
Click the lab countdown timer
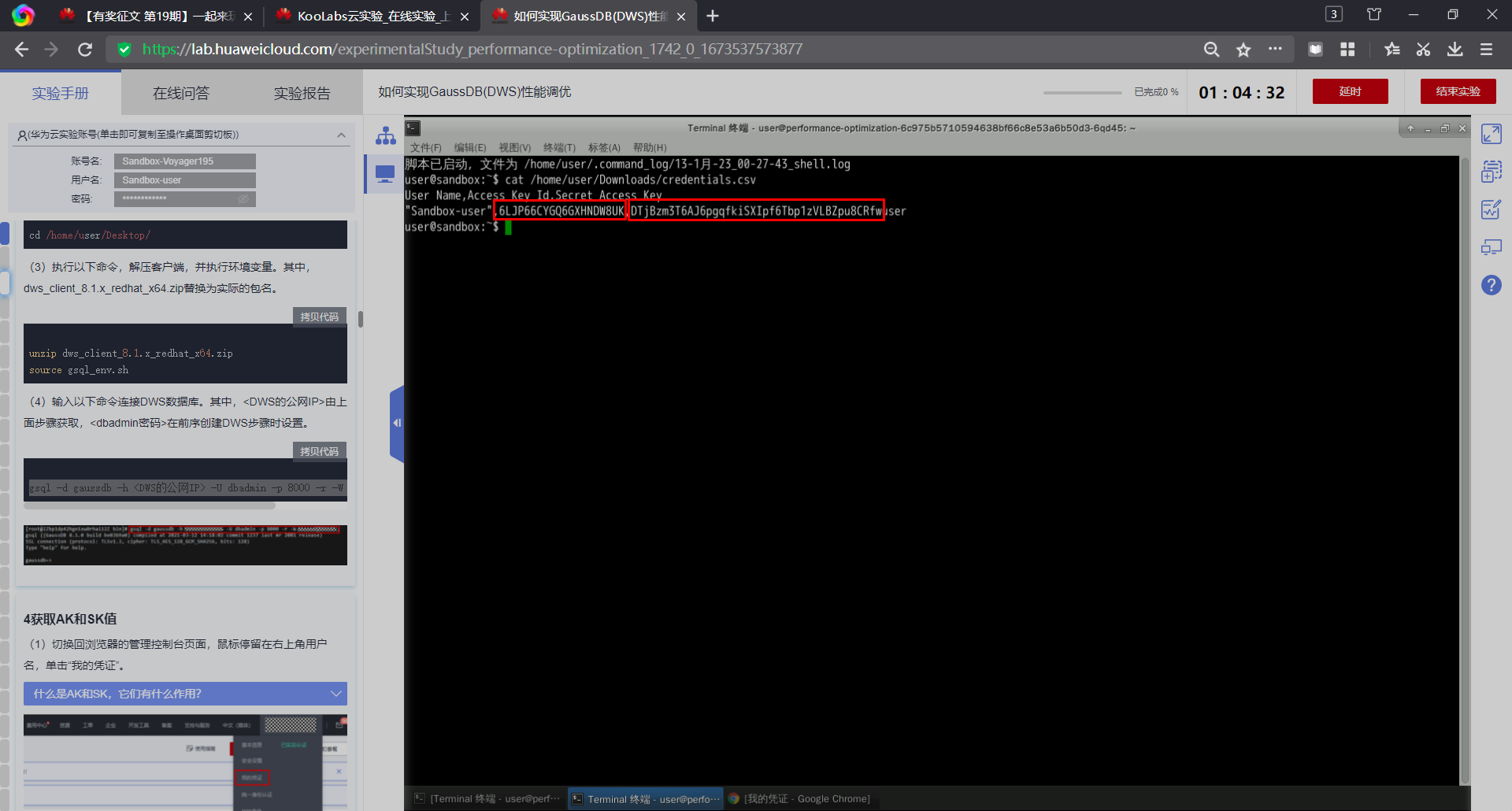(1242, 93)
